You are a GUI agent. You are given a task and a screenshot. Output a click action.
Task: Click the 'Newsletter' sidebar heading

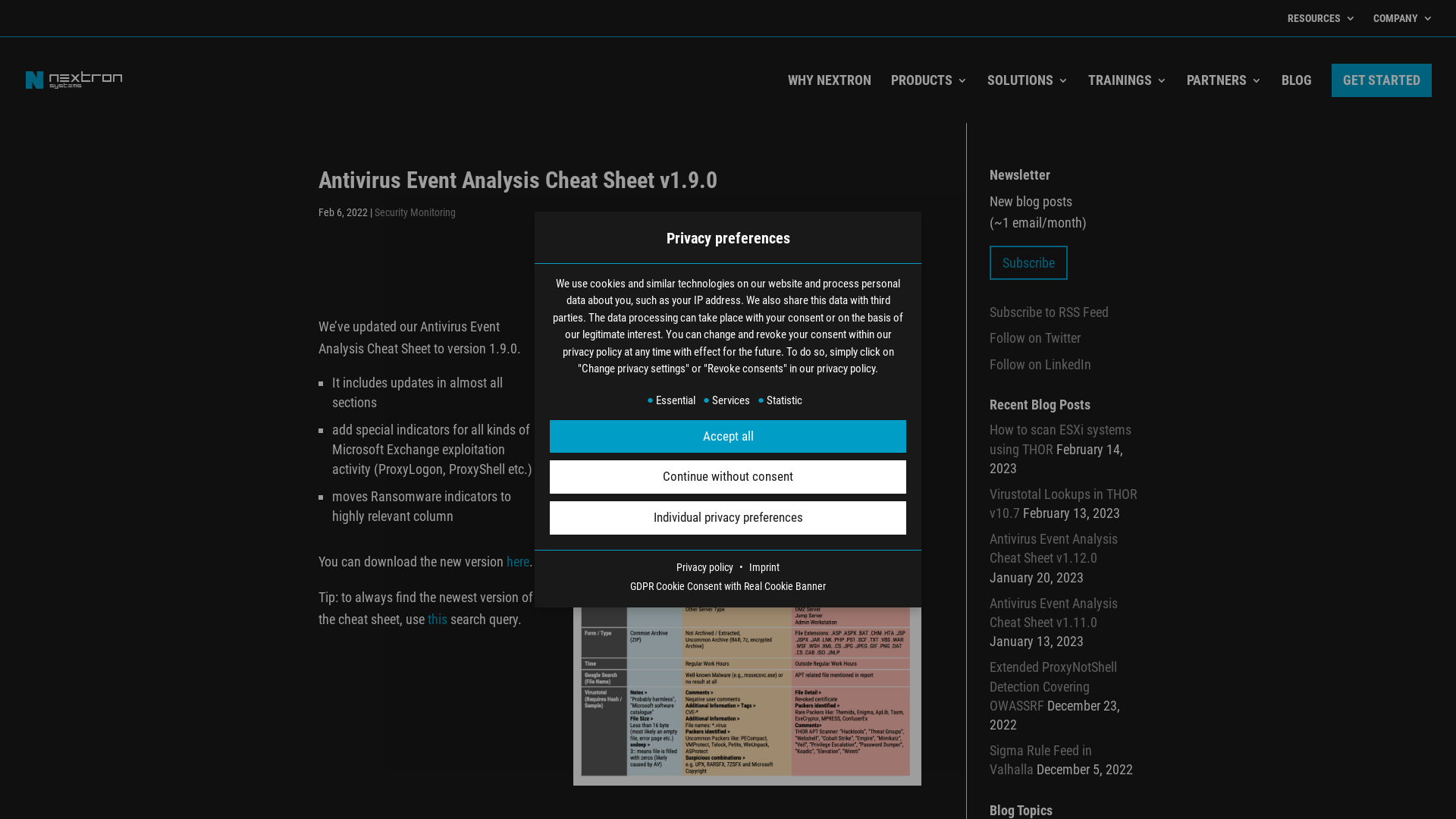[1019, 175]
